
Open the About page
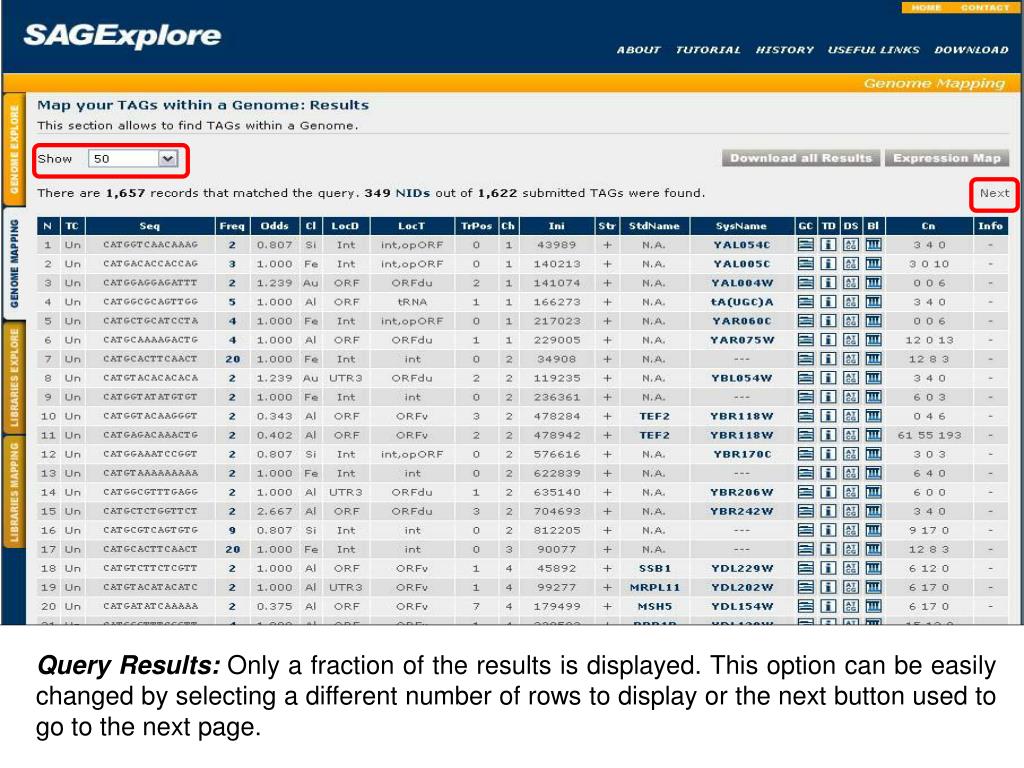638,50
